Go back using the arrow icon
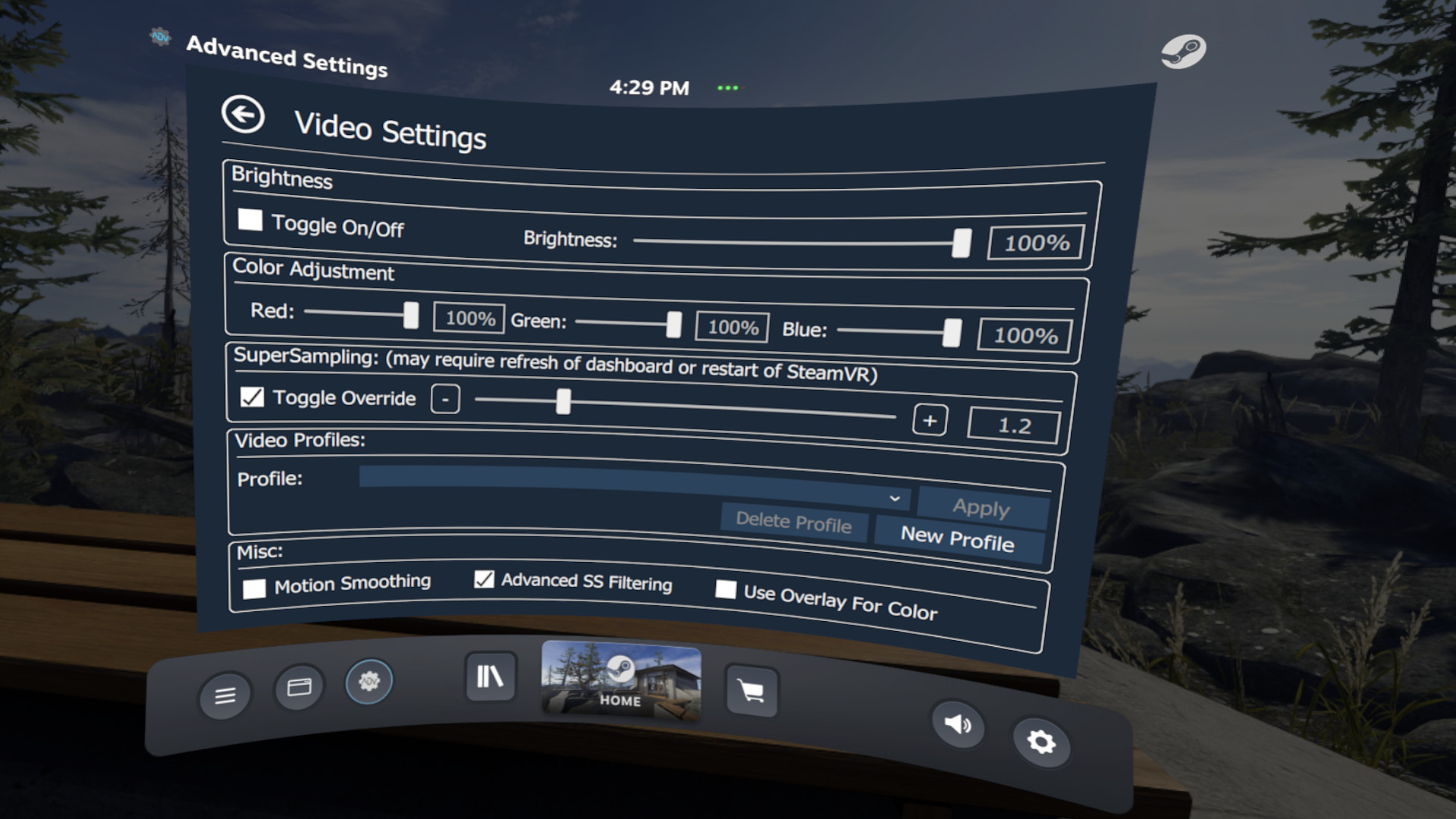 243,115
